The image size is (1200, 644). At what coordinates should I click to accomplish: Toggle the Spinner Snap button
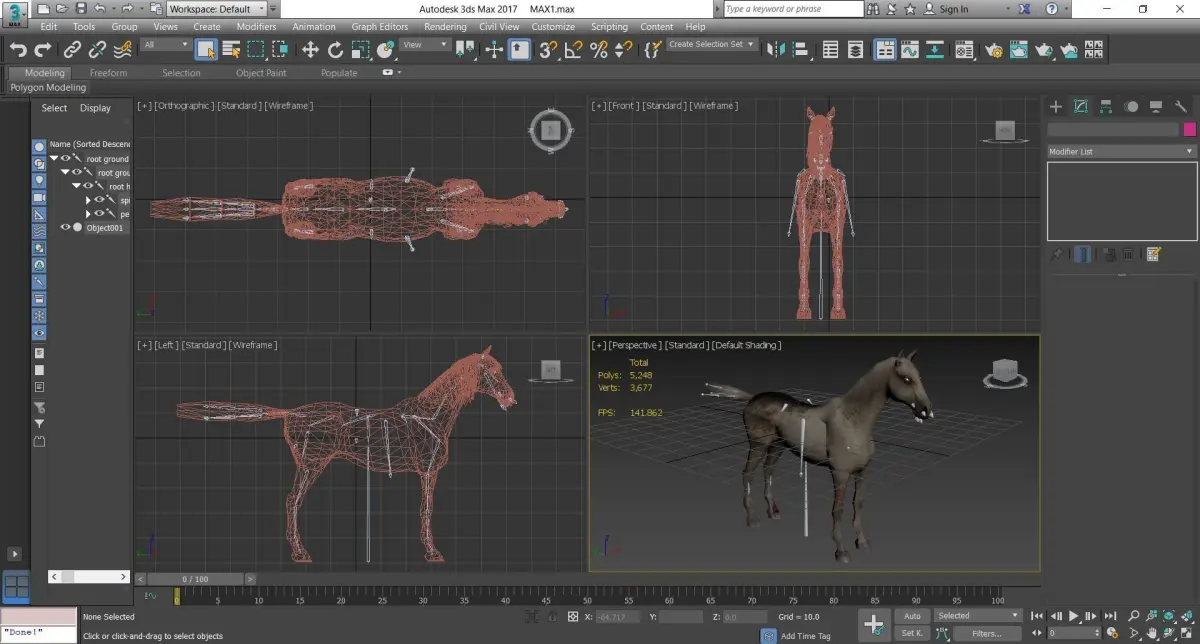coord(622,49)
